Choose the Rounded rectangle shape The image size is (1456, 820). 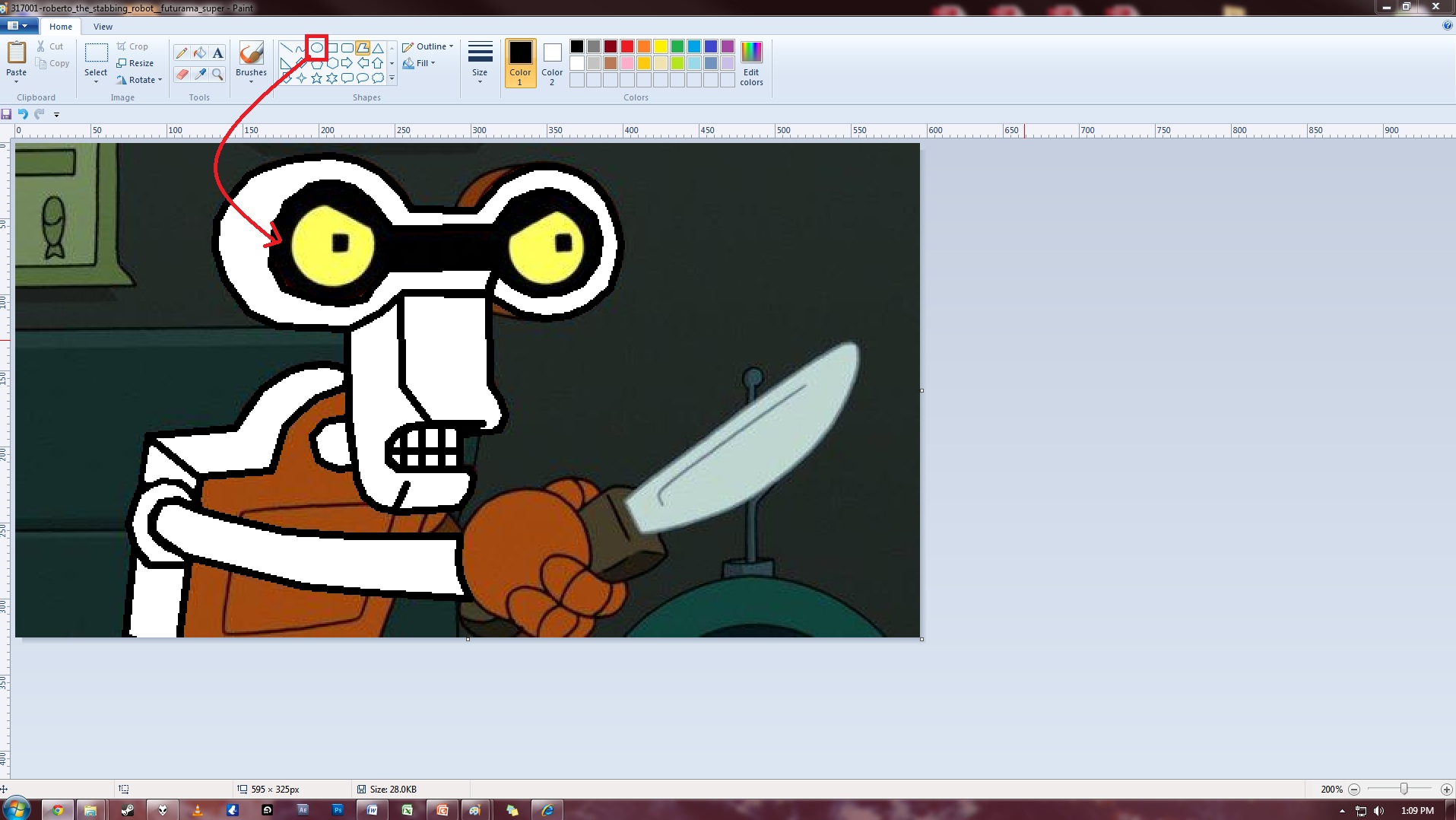(347, 48)
